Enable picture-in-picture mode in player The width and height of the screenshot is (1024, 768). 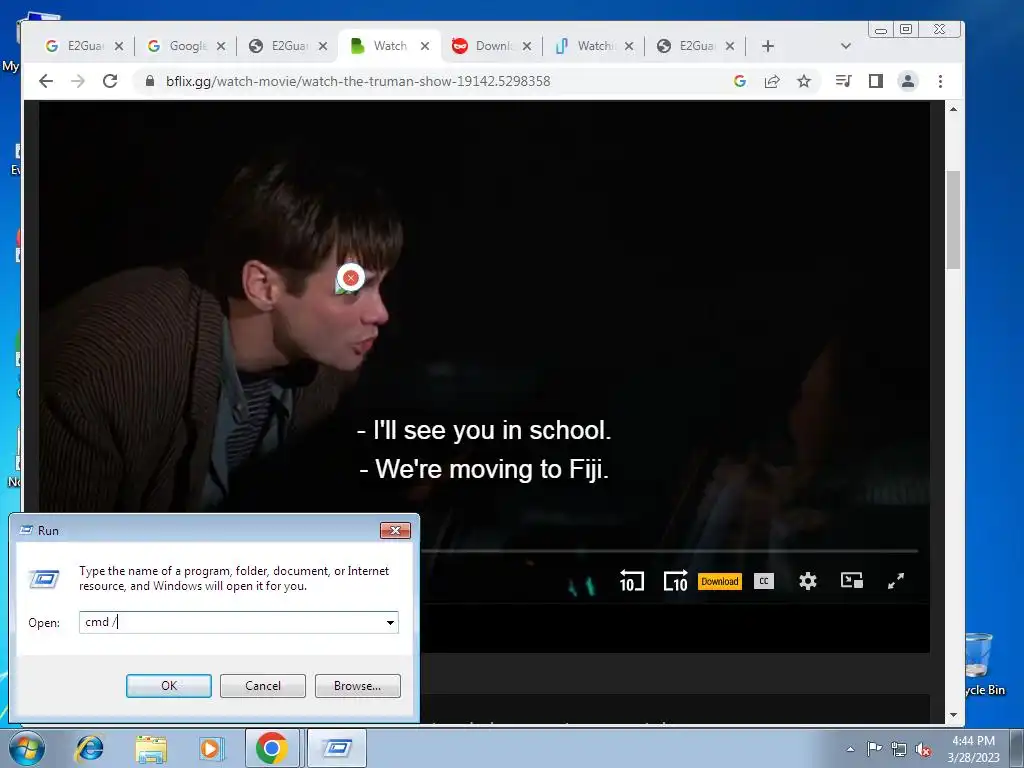[852, 581]
